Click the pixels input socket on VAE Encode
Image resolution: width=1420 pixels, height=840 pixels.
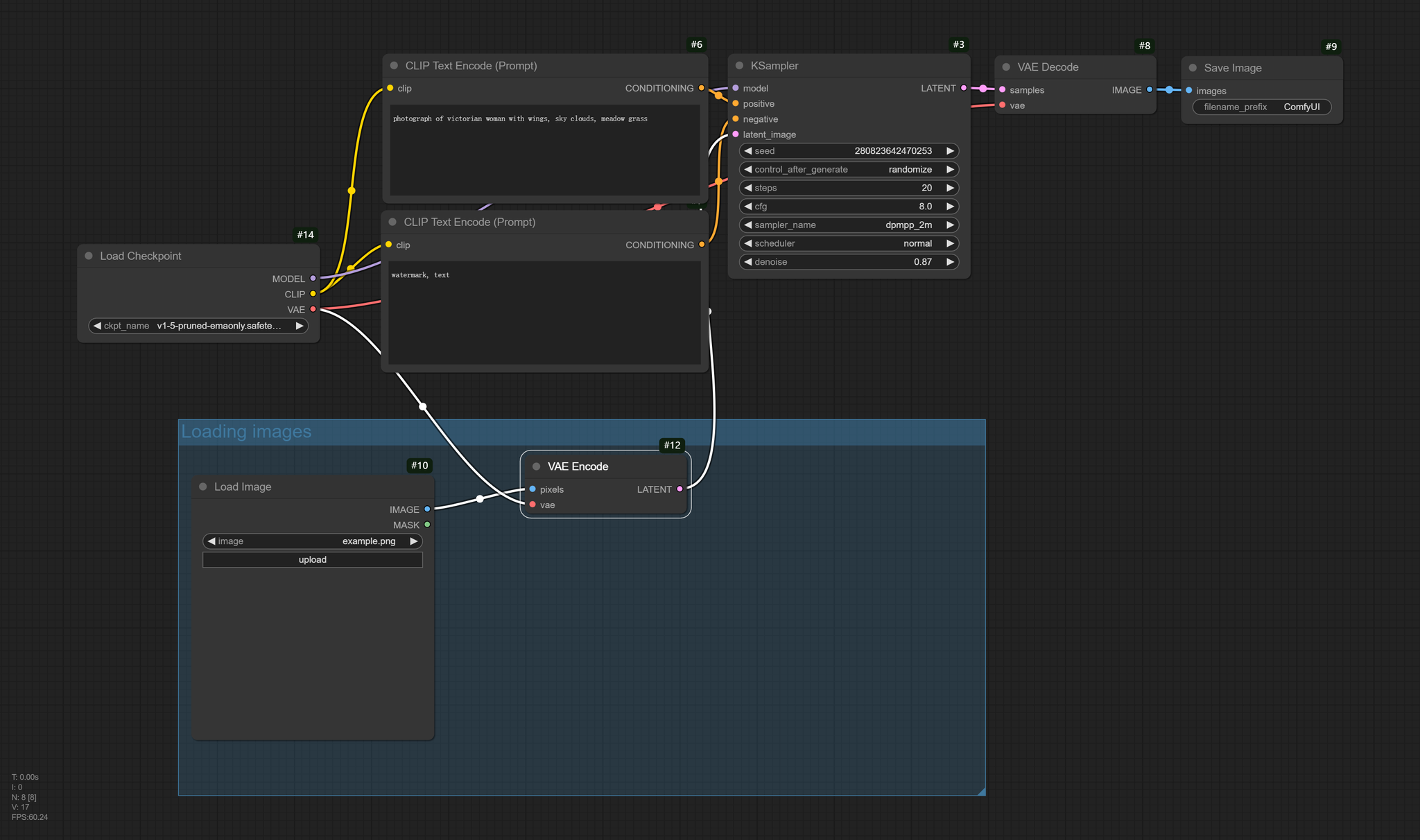point(532,489)
